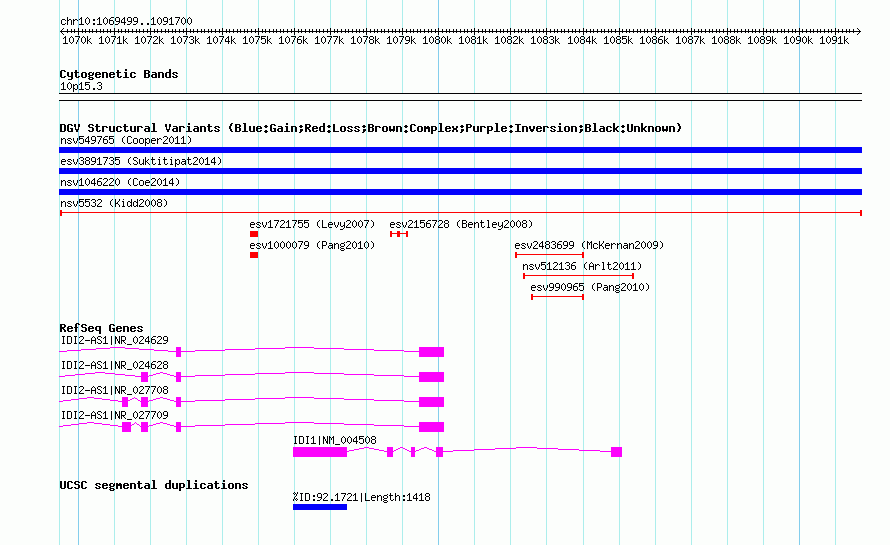Open the IDI2-AS1|NR_027709 transcript label

tap(115, 416)
